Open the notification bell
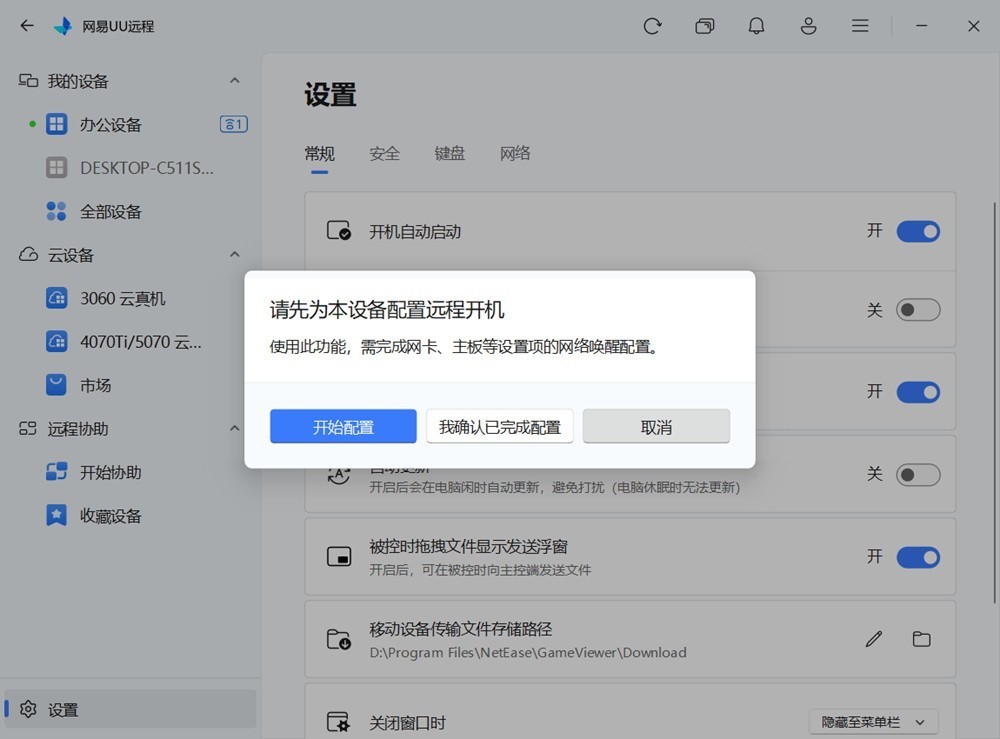The height and width of the screenshot is (739, 1000). [x=756, y=26]
